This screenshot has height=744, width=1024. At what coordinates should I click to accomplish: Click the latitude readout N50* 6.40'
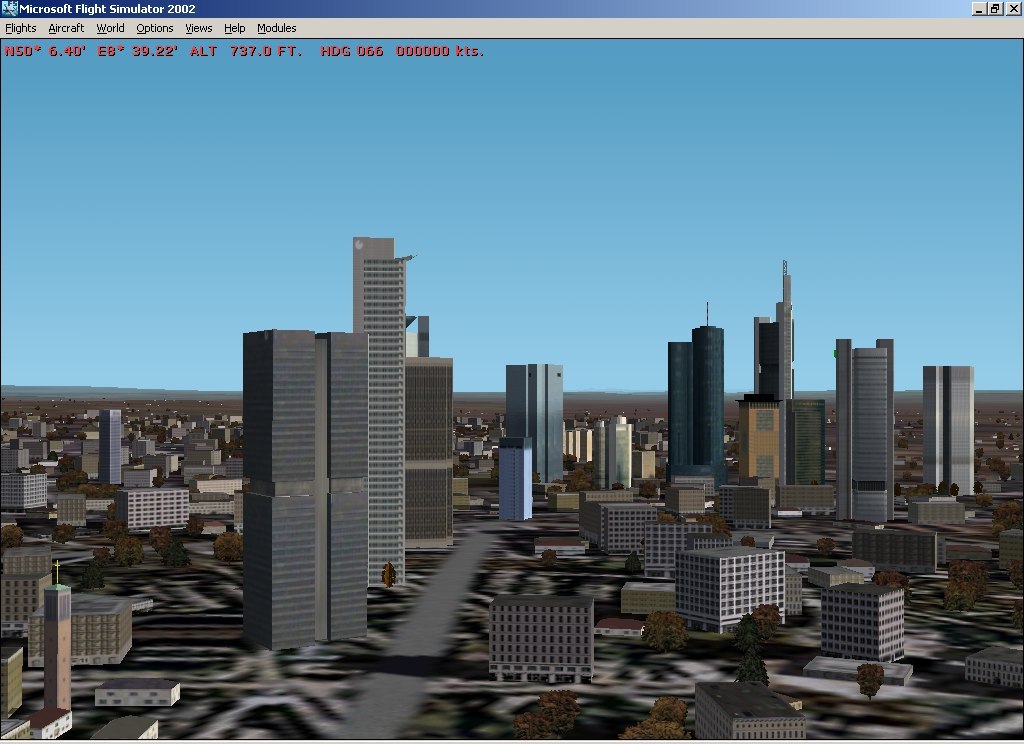tap(45, 50)
